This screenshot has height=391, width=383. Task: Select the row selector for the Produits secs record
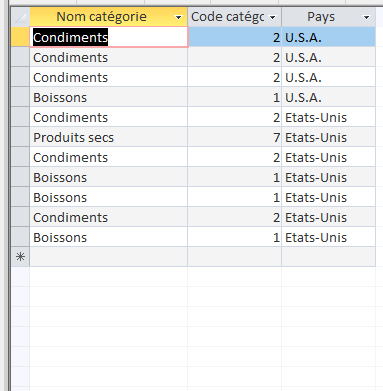coord(20,137)
